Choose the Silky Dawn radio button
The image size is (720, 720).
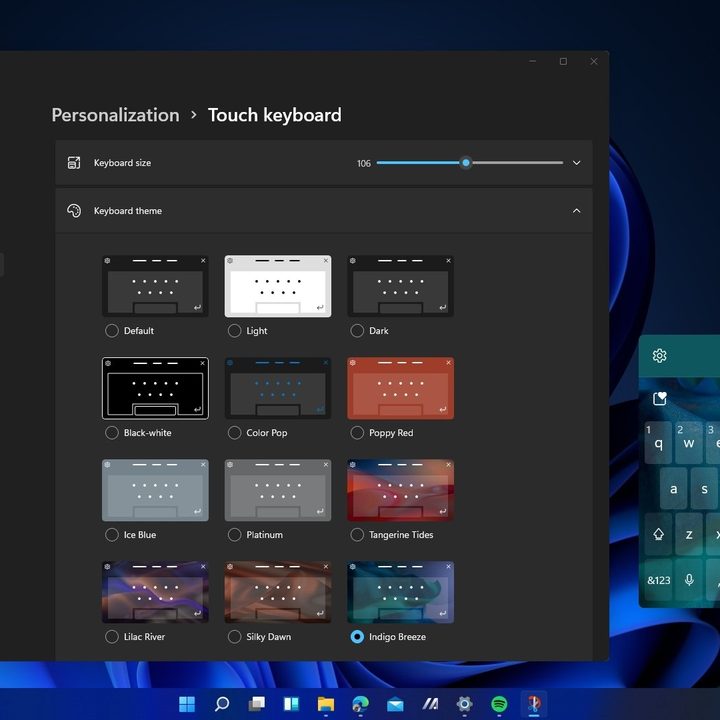tap(234, 636)
